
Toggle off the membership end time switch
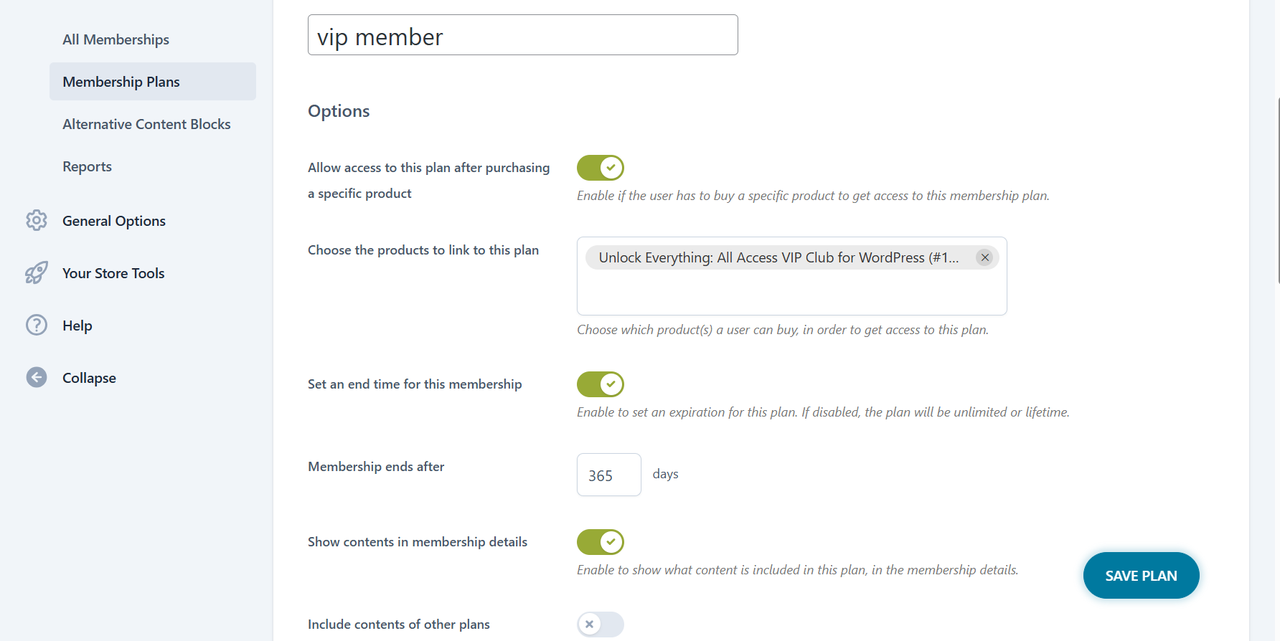600,384
